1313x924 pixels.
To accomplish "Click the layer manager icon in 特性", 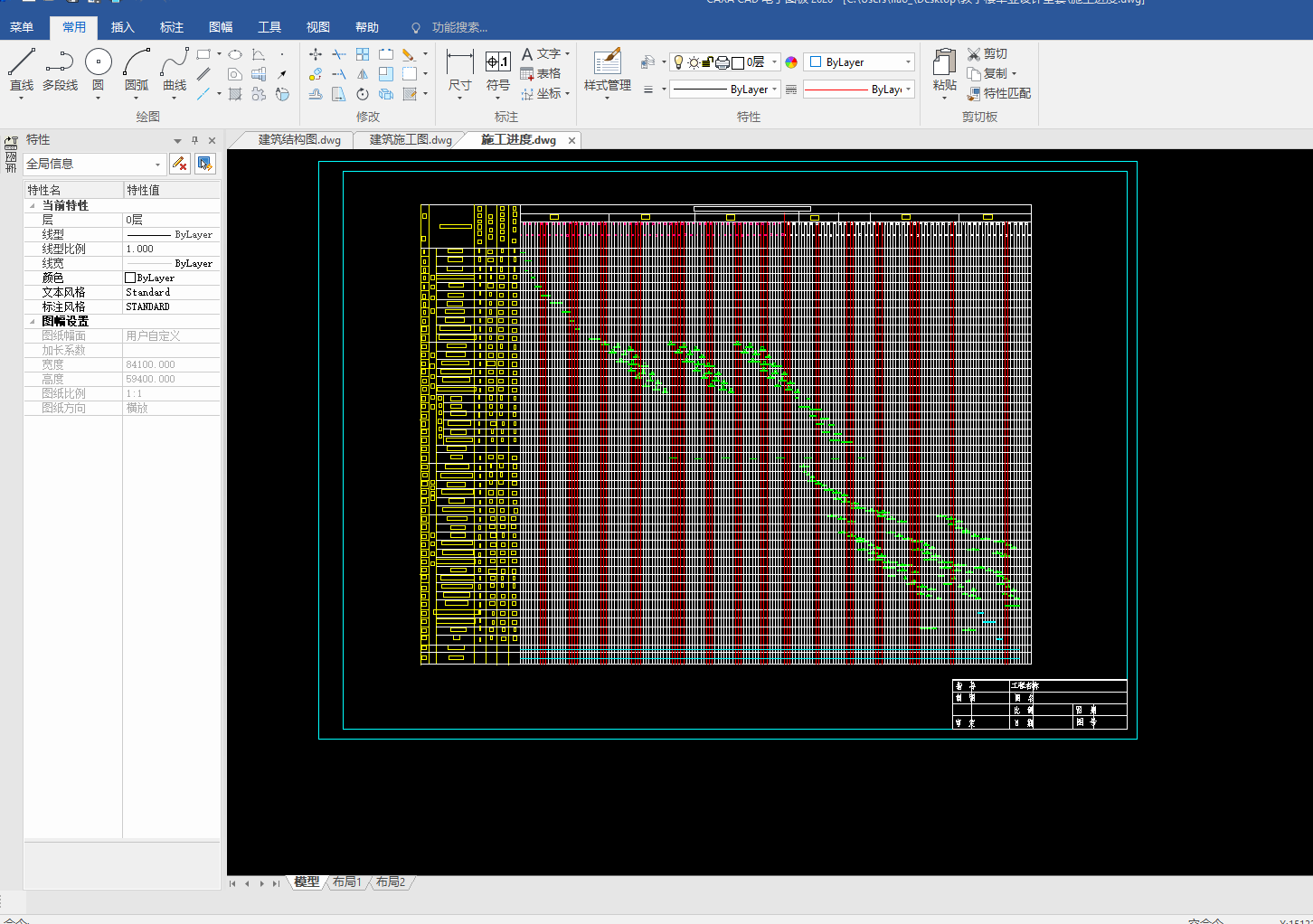I will pyautogui.click(x=647, y=62).
